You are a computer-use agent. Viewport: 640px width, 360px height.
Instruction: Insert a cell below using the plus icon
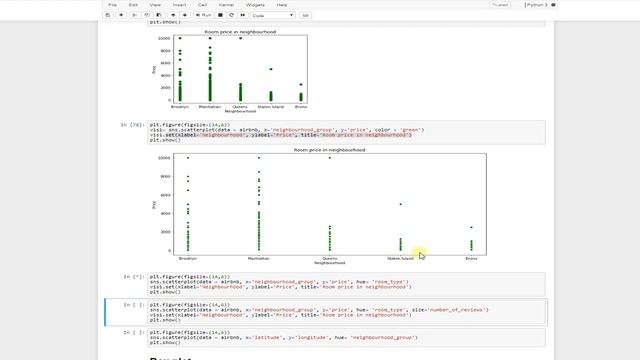click(x=121, y=15)
